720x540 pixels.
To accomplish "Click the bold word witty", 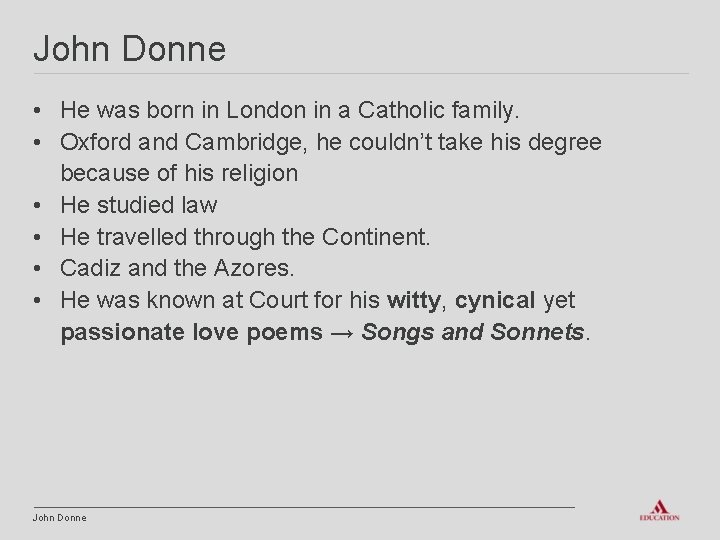I will [x=413, y=300].
